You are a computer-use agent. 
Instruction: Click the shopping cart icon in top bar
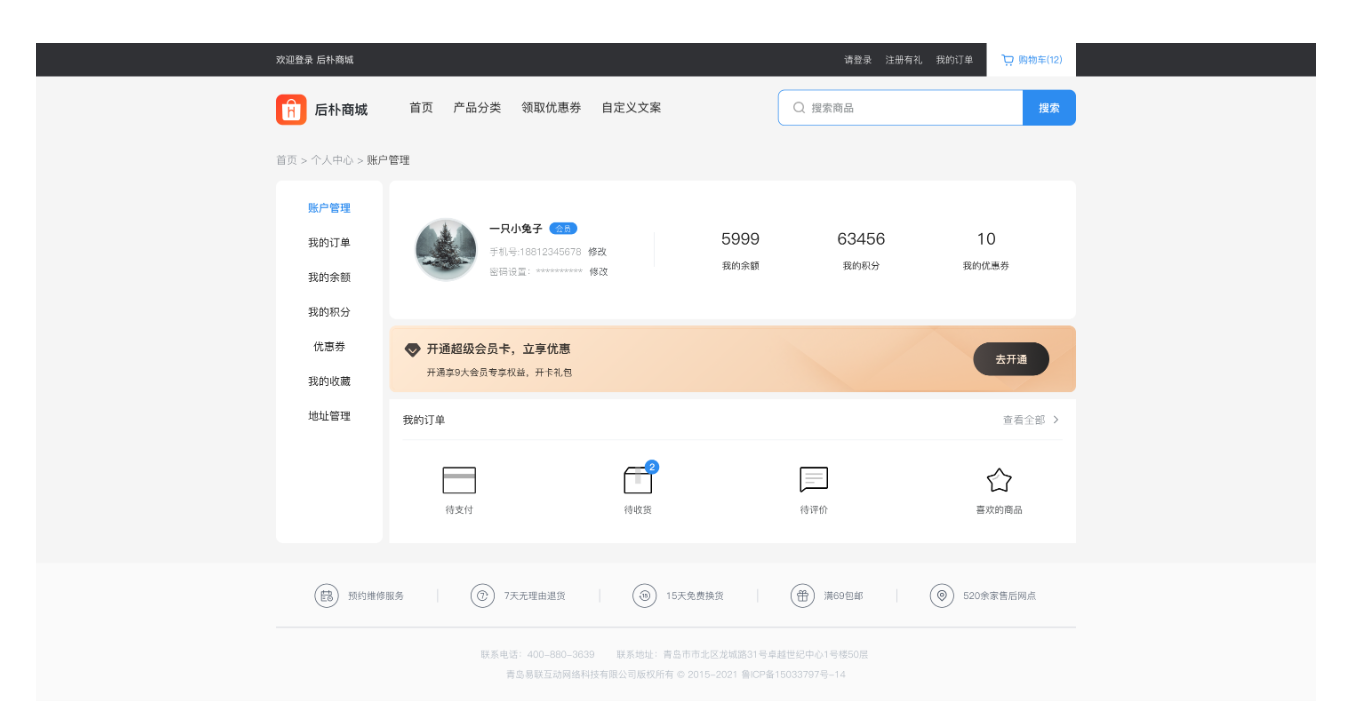[x=1008, y=60]
